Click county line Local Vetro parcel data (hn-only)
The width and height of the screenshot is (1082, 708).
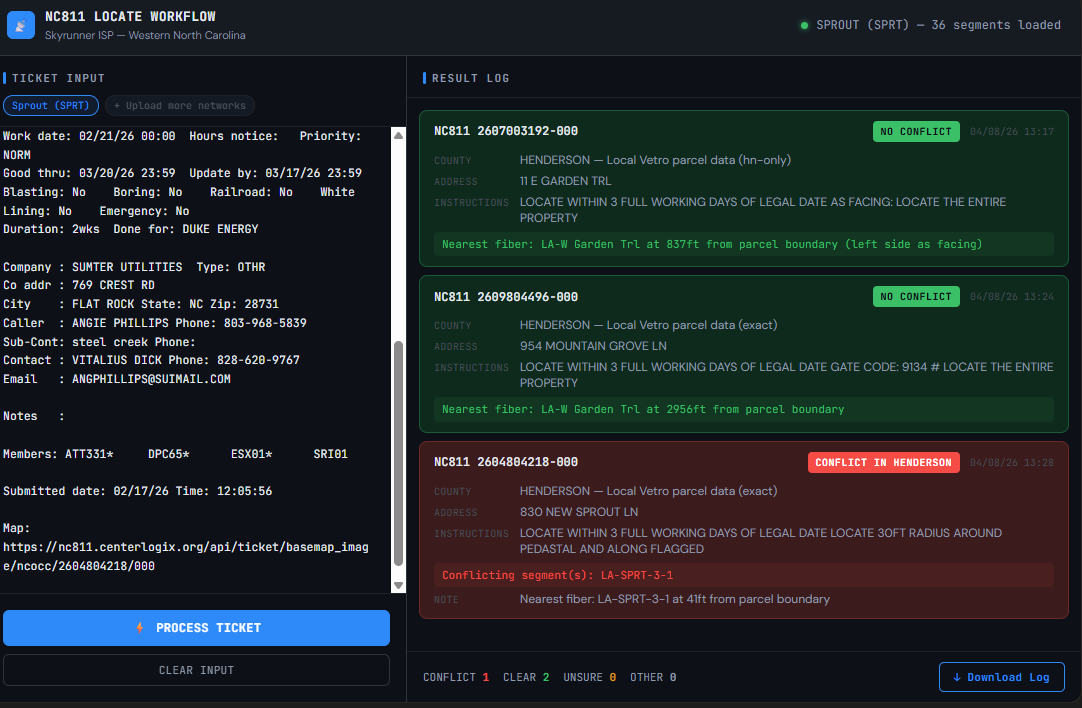[x=655, y=160]
